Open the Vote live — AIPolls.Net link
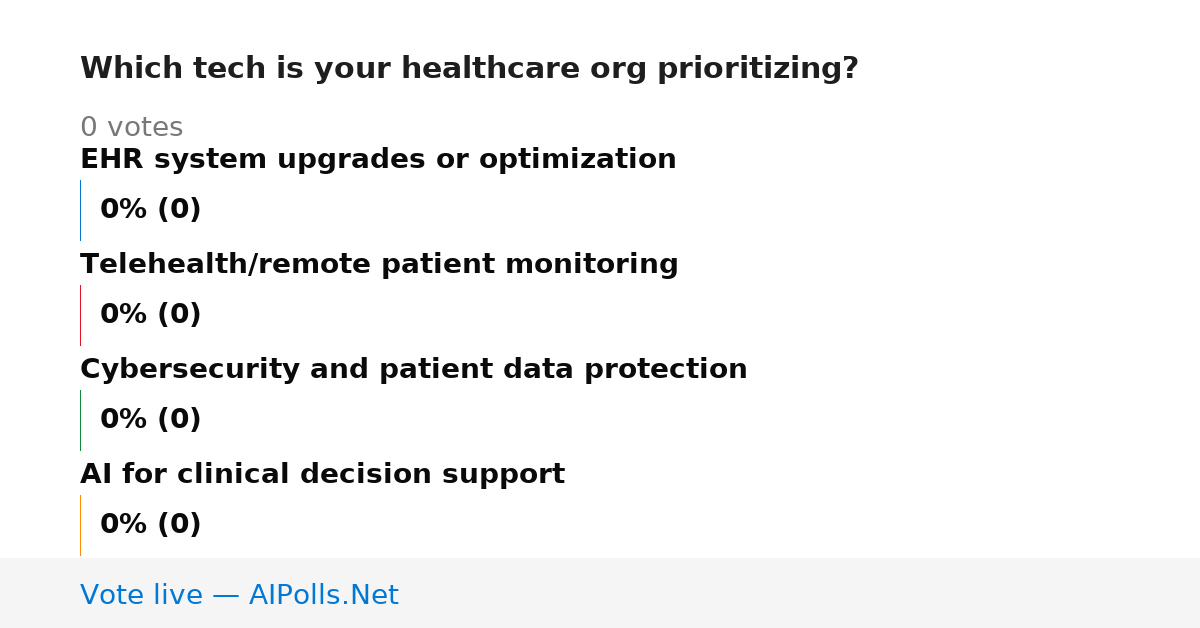Image resolution: width=1200 pixels, height=628 pixels. tap(239, 595)
